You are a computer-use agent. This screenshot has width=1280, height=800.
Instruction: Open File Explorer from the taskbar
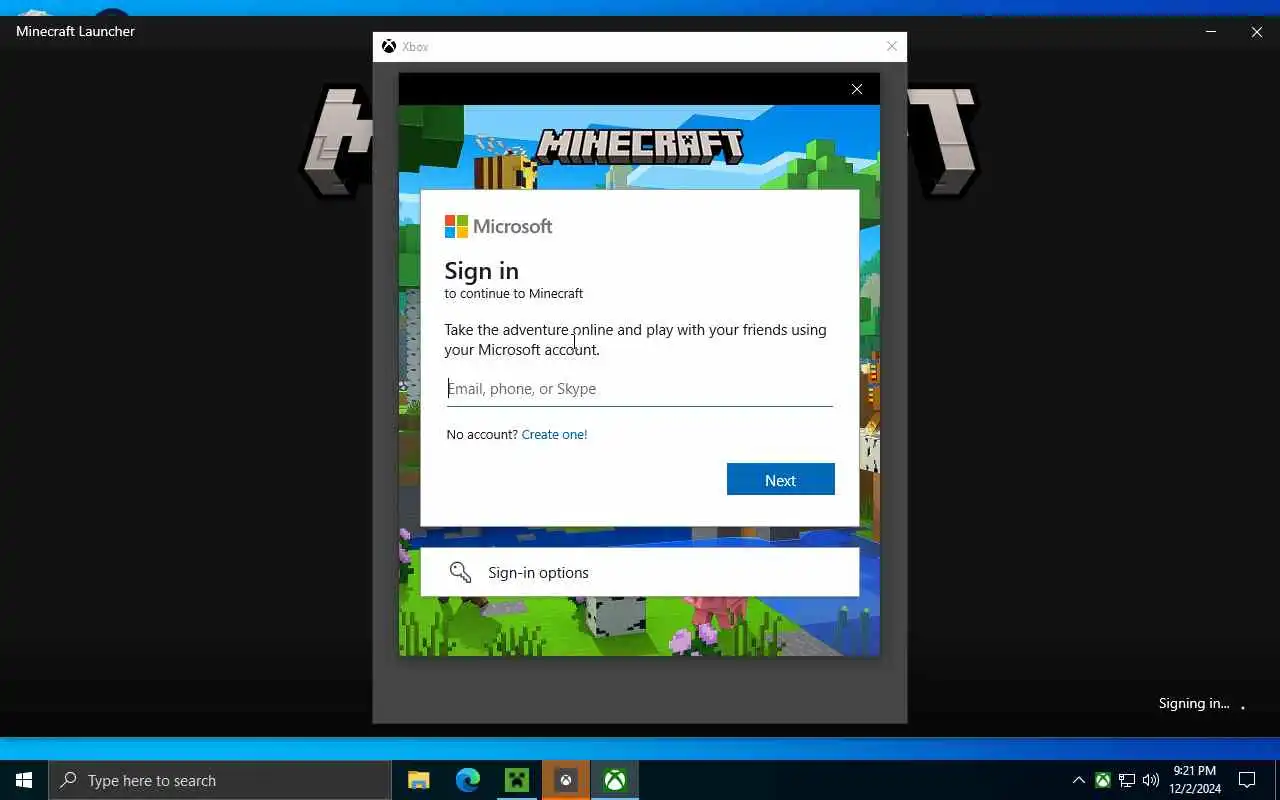coord(418,780)
